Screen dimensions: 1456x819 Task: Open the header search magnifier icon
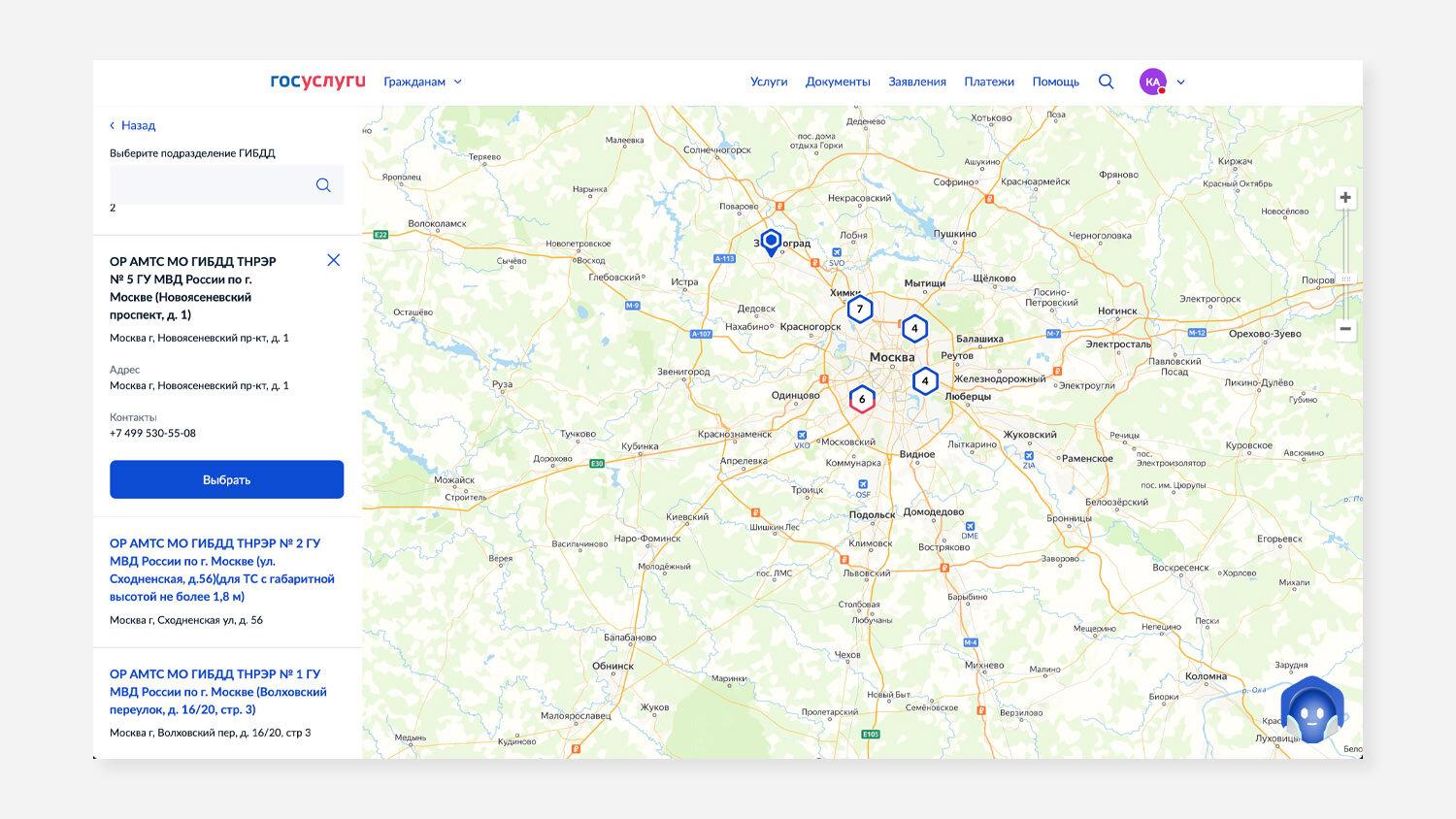pyautogui.click(x=1106, y=82)
